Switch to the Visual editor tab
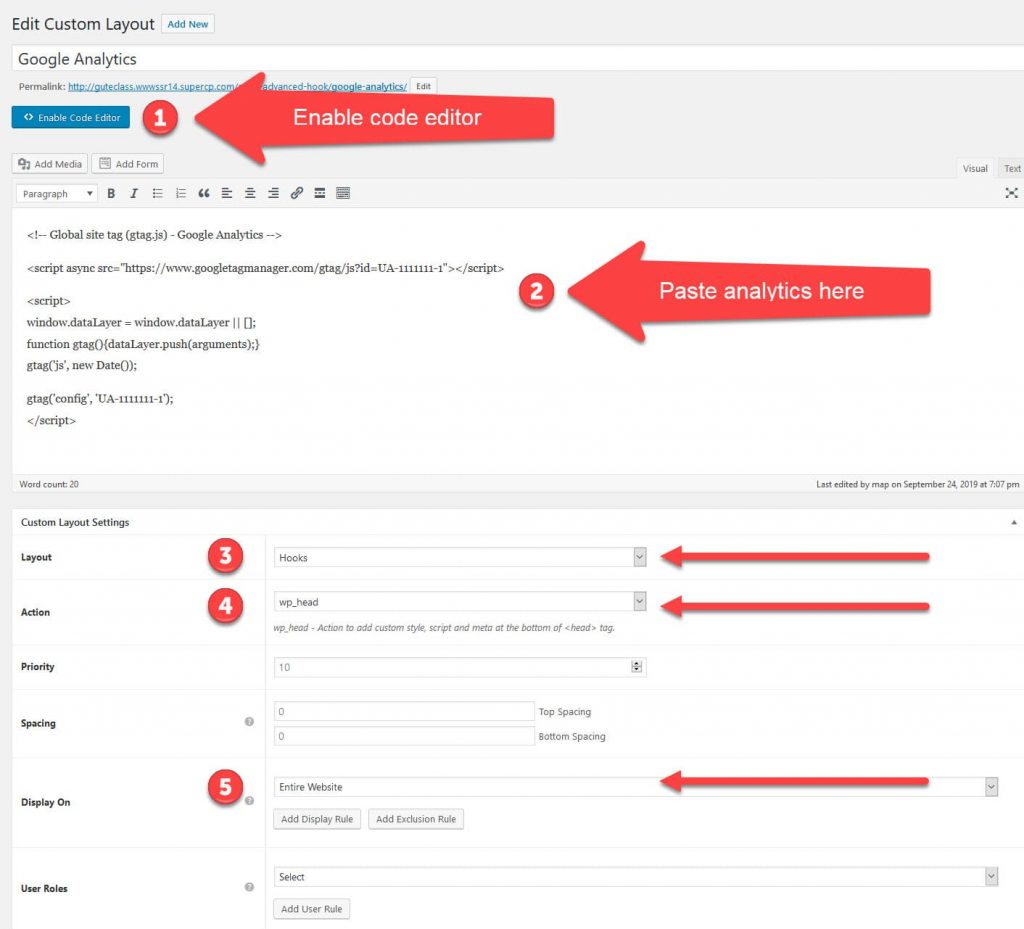Screen dimensions: 1024x929 tap(975, 168)
